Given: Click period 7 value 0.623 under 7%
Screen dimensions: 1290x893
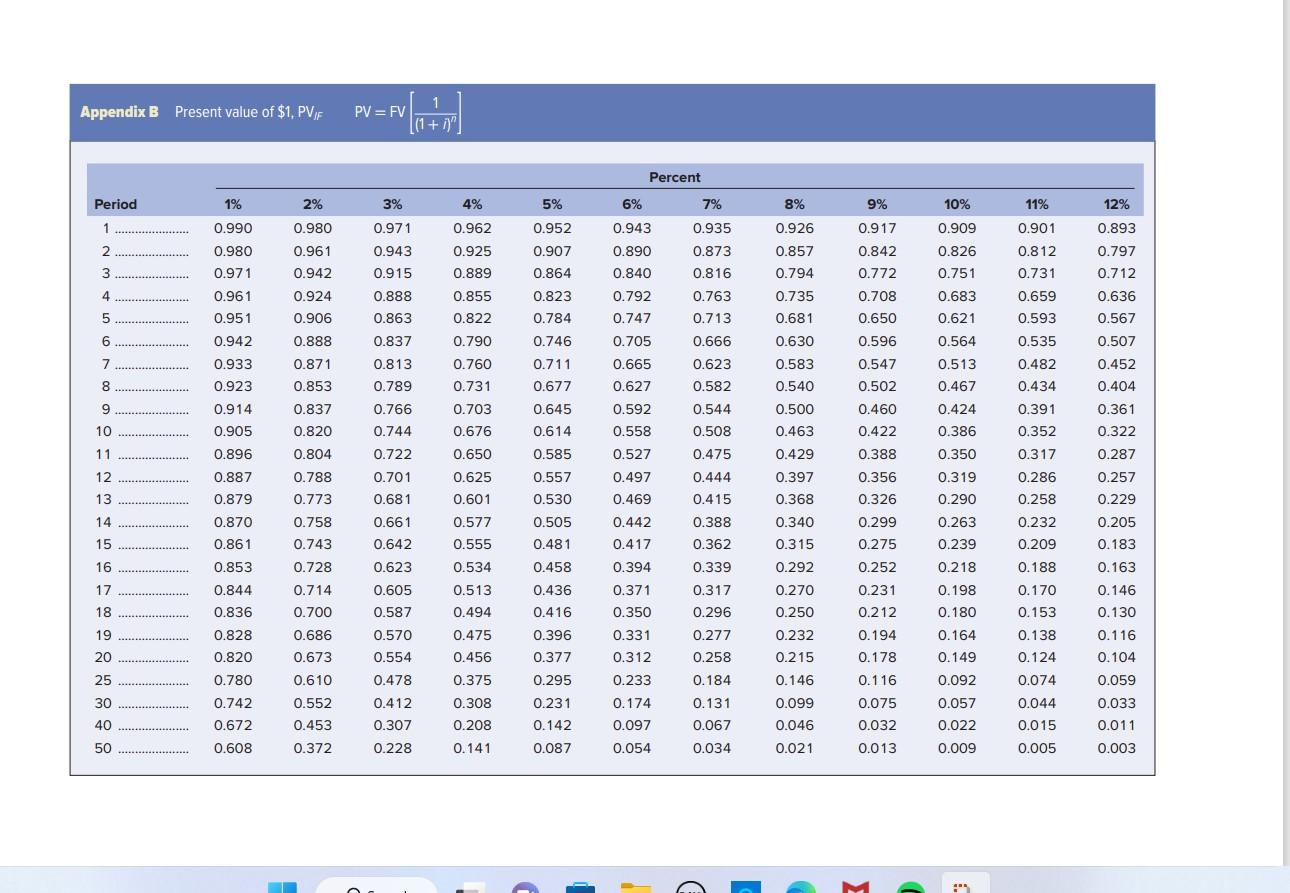Looking at the screenshot, I should pos(712,364).
